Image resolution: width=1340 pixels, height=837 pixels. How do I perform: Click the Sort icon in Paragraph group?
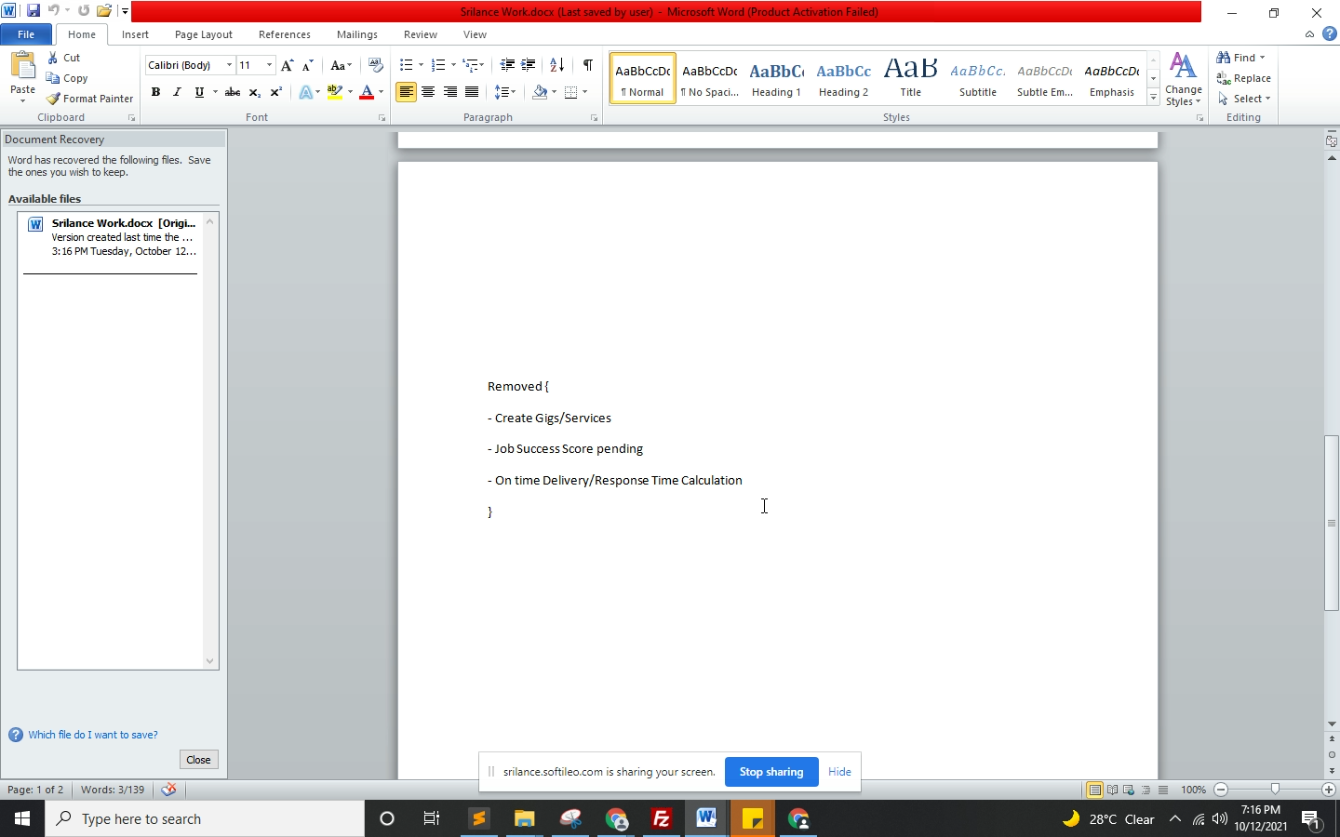pyautogui.click(x=557, y=65)
